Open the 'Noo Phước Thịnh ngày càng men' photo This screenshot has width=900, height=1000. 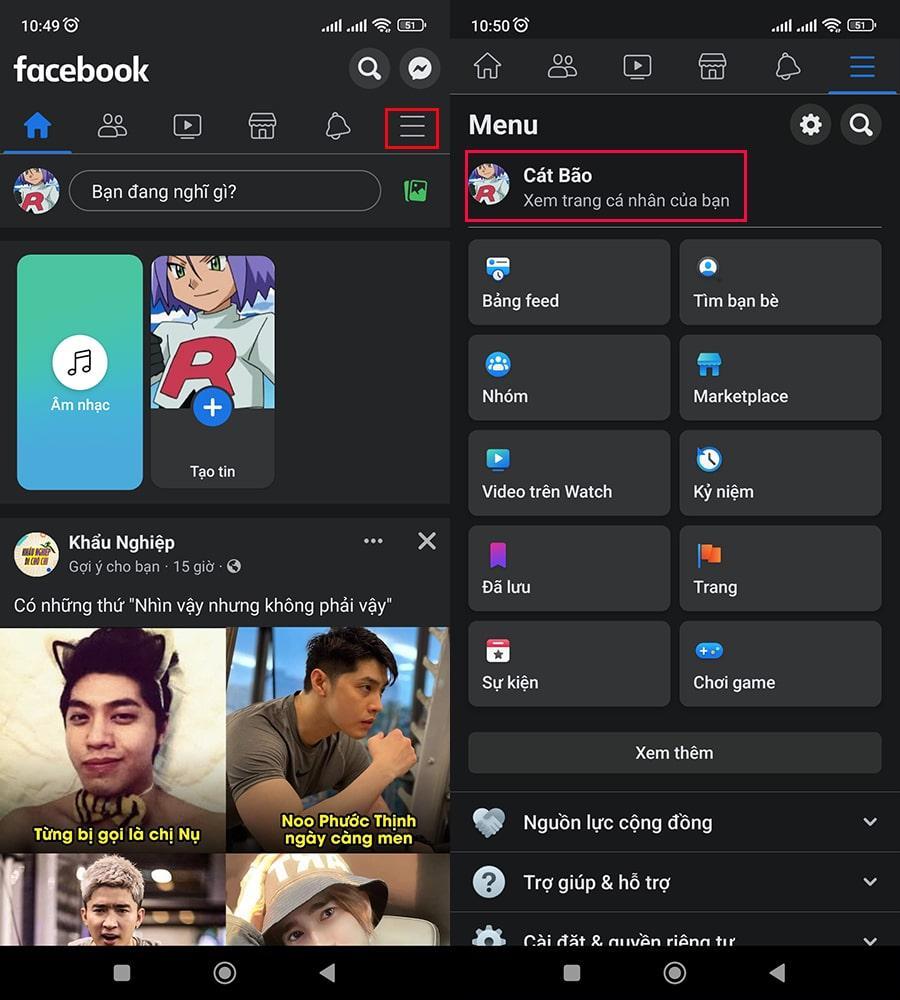click(338, 739)
